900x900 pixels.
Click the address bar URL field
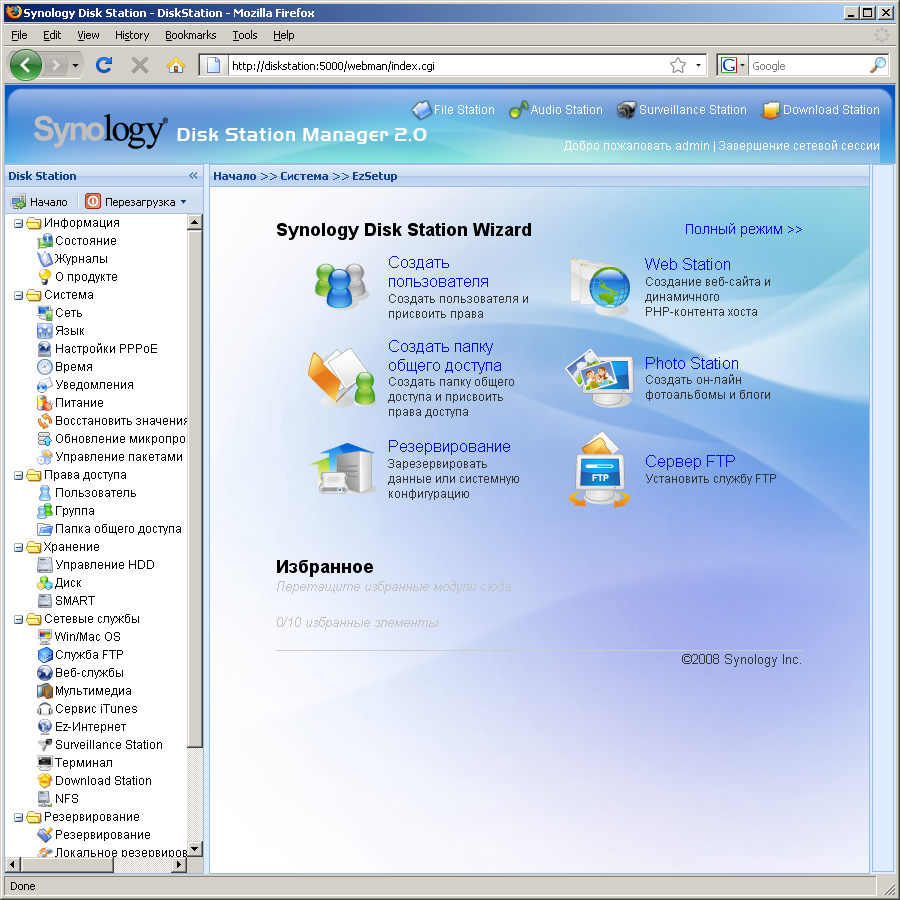coord(448,66)
